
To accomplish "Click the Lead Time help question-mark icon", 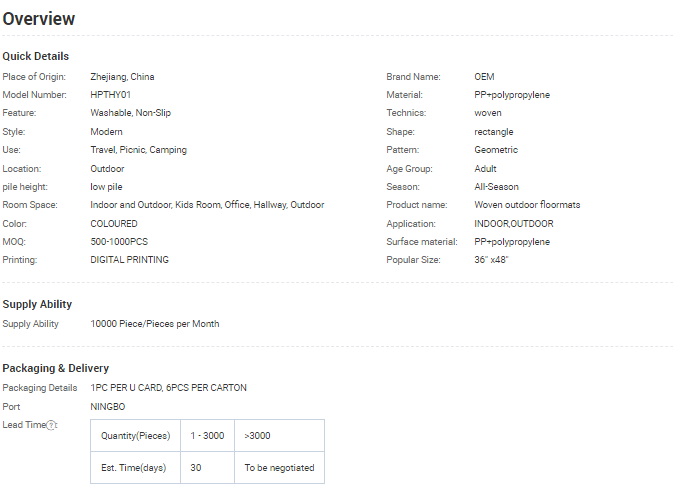I will pos(51,425).
